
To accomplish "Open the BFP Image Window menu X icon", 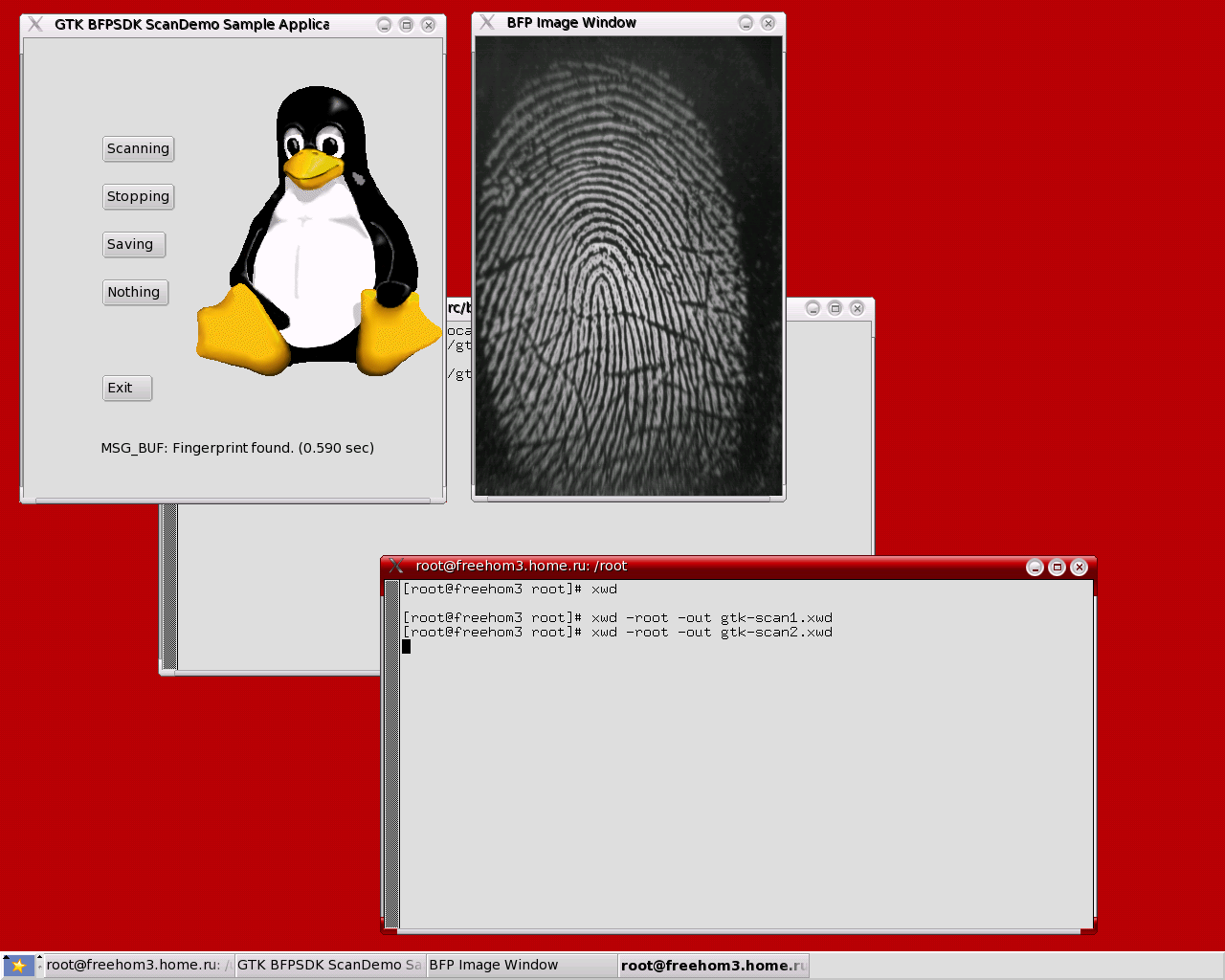I will click(x=487, y=23).
